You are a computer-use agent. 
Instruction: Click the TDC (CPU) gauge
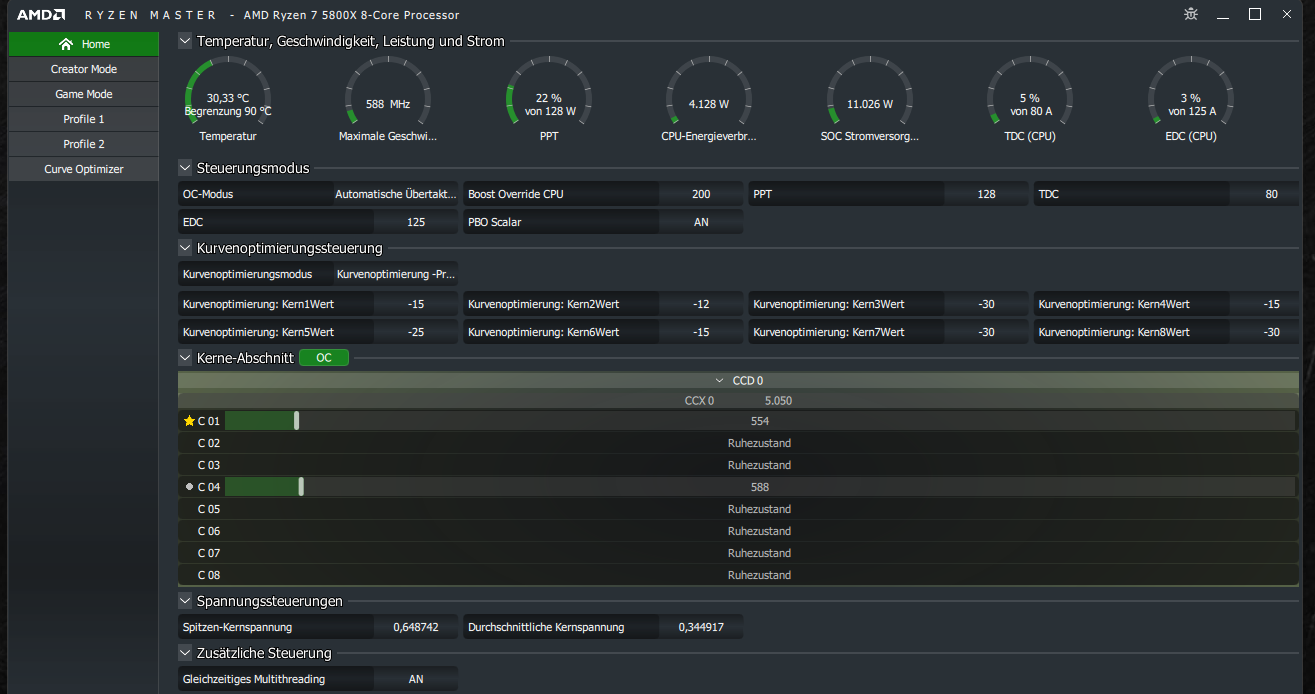pos(1029,99)
